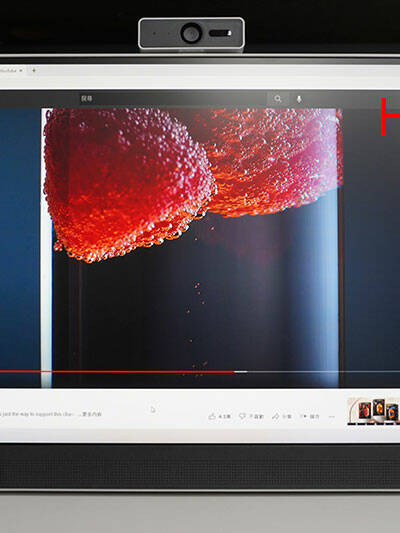This screenshot has width=400, height=533.
Task: Expand the description via 更多內容 link
Action: (92, 414)
